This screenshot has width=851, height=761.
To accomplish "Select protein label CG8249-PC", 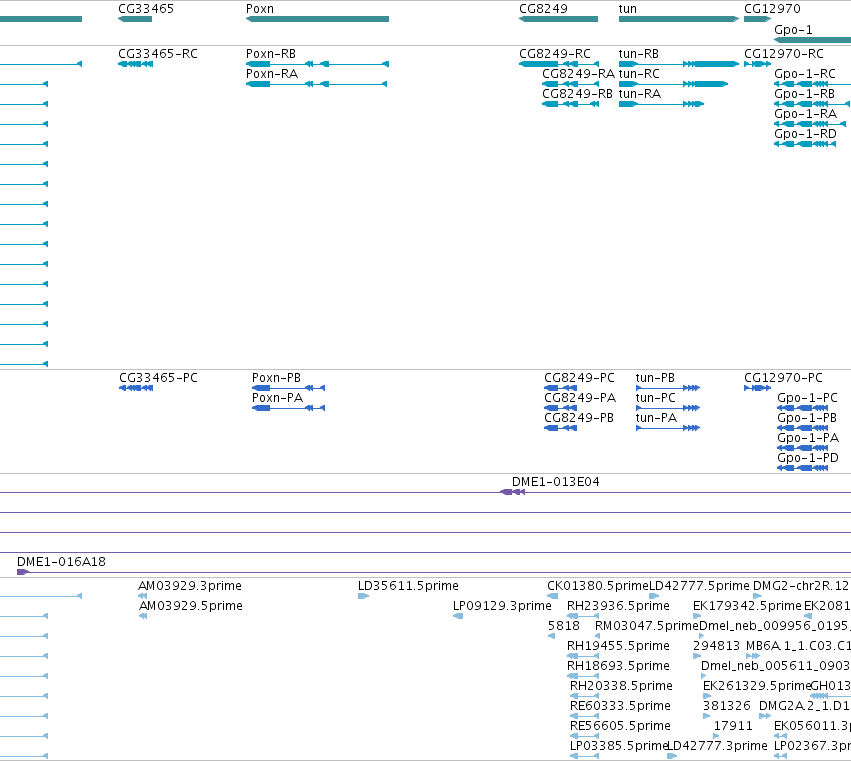I will tap(580, 378).
